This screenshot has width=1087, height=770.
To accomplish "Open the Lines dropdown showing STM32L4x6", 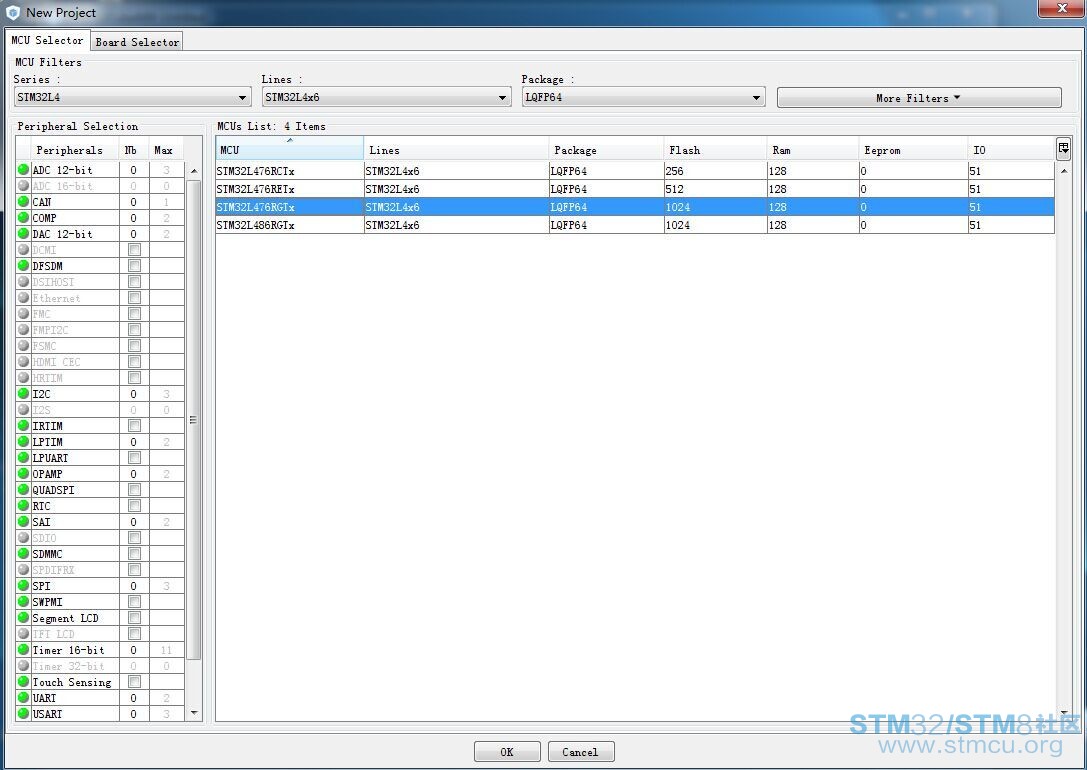I will 387,97.
